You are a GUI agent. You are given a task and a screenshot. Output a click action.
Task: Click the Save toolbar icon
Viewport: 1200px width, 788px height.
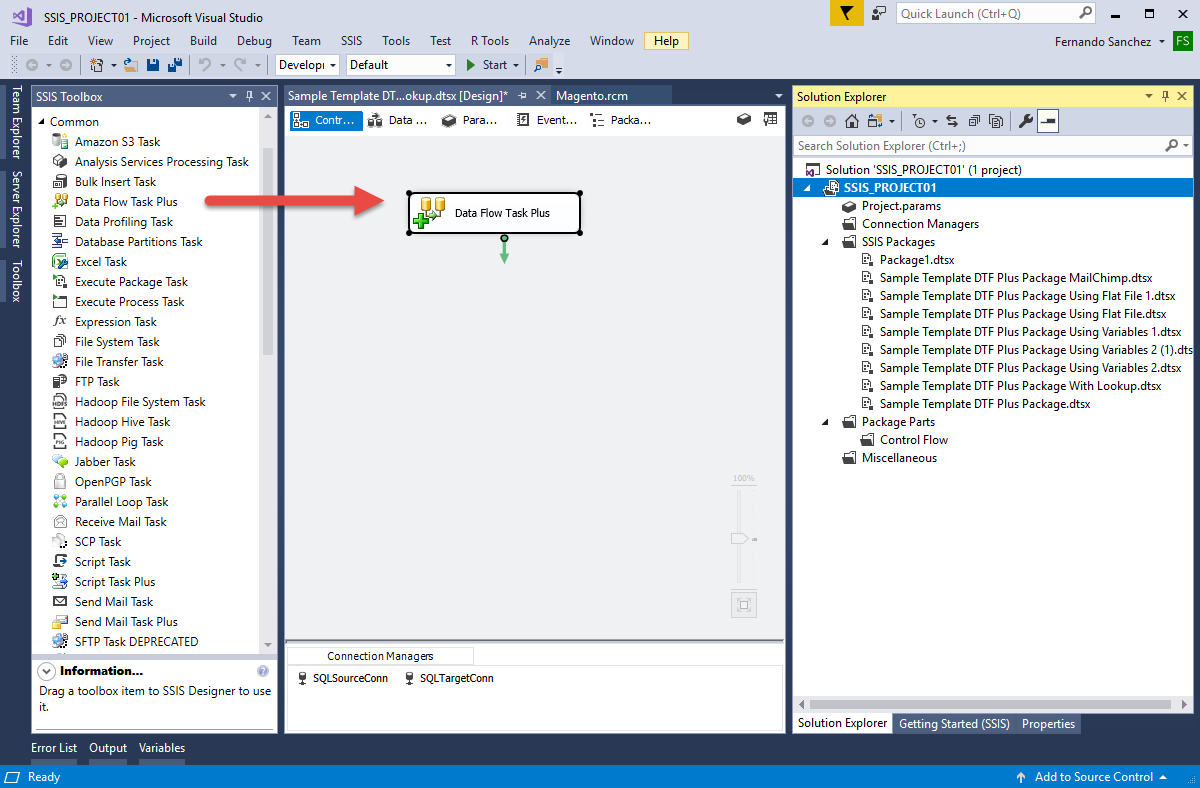point(153,64)
